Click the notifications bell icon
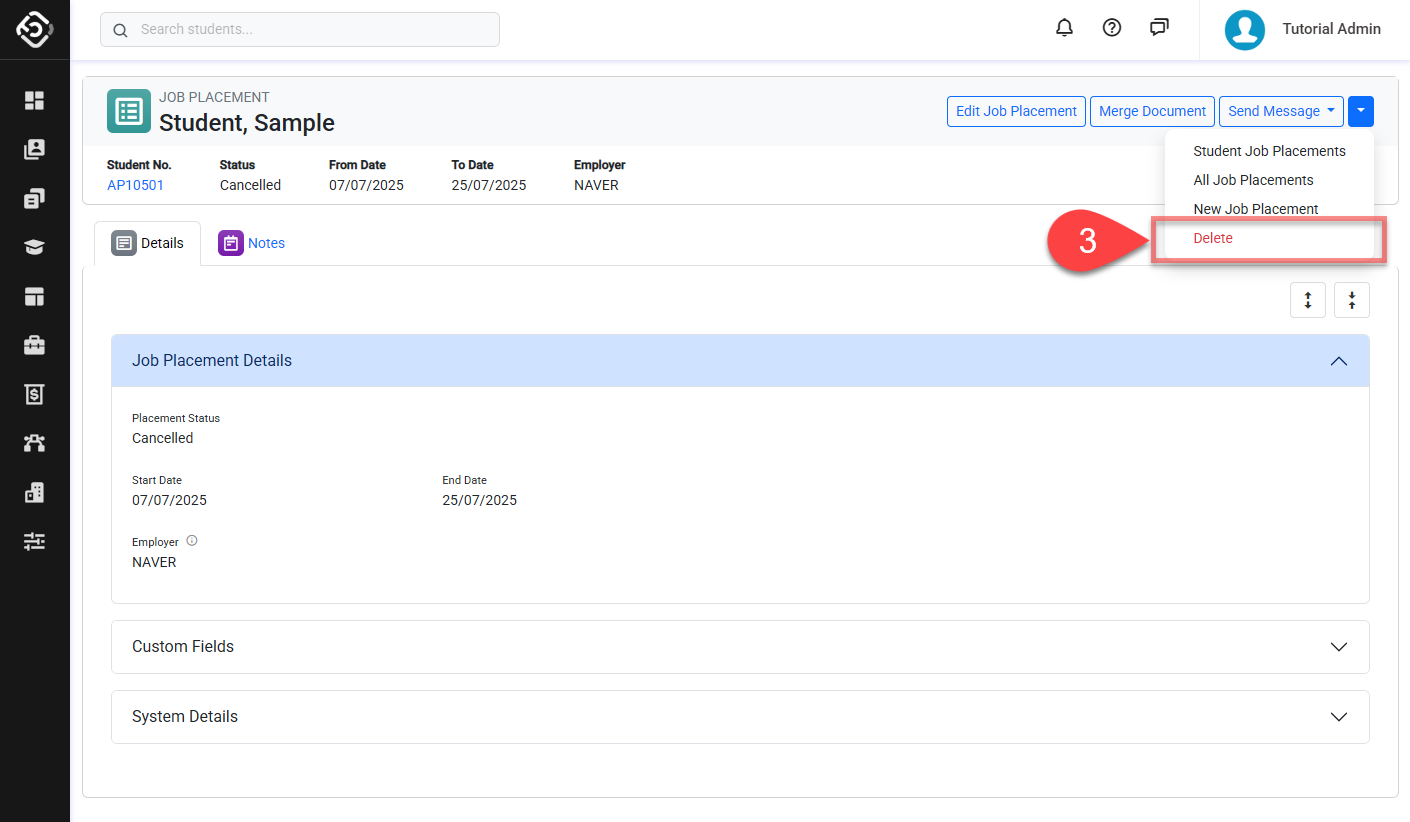The image size is (1410, 822). pos(1064,28)
